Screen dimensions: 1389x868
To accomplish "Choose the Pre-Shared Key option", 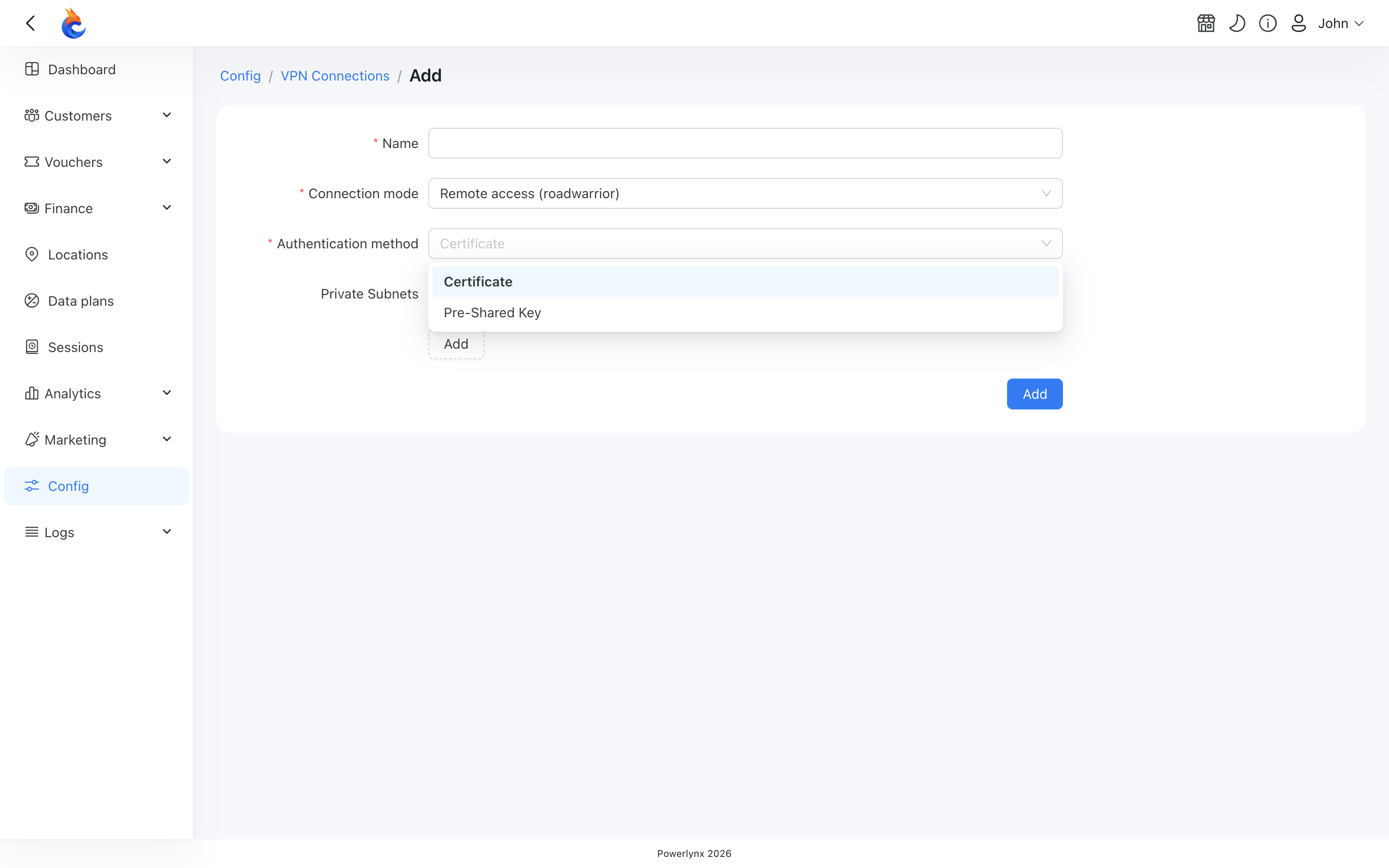I will [745, 312].
